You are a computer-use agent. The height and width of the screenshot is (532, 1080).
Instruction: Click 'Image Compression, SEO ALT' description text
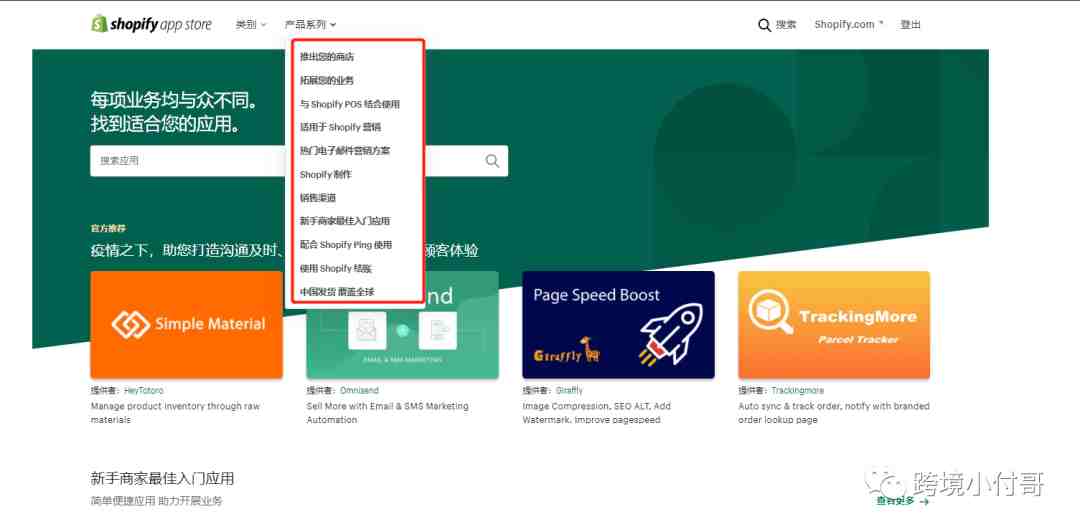[596, 413]
